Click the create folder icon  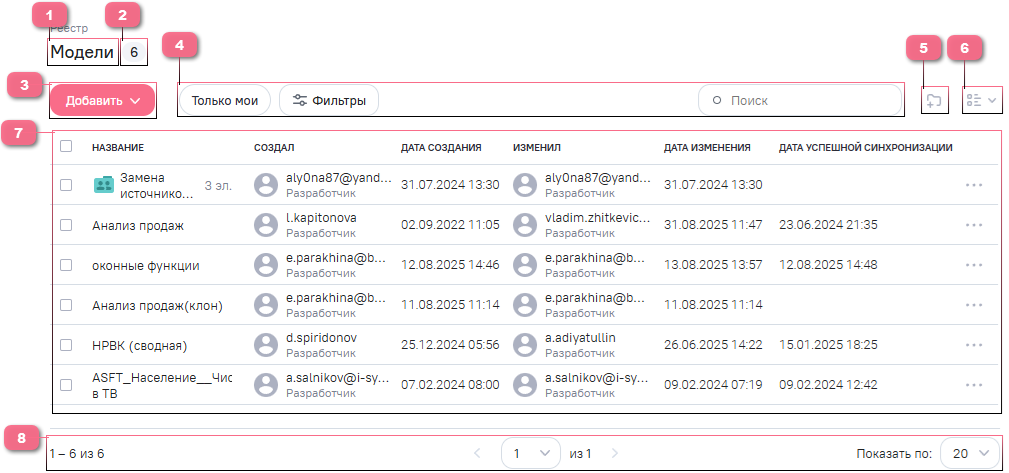pyautogui.click(x=933, y=100)
